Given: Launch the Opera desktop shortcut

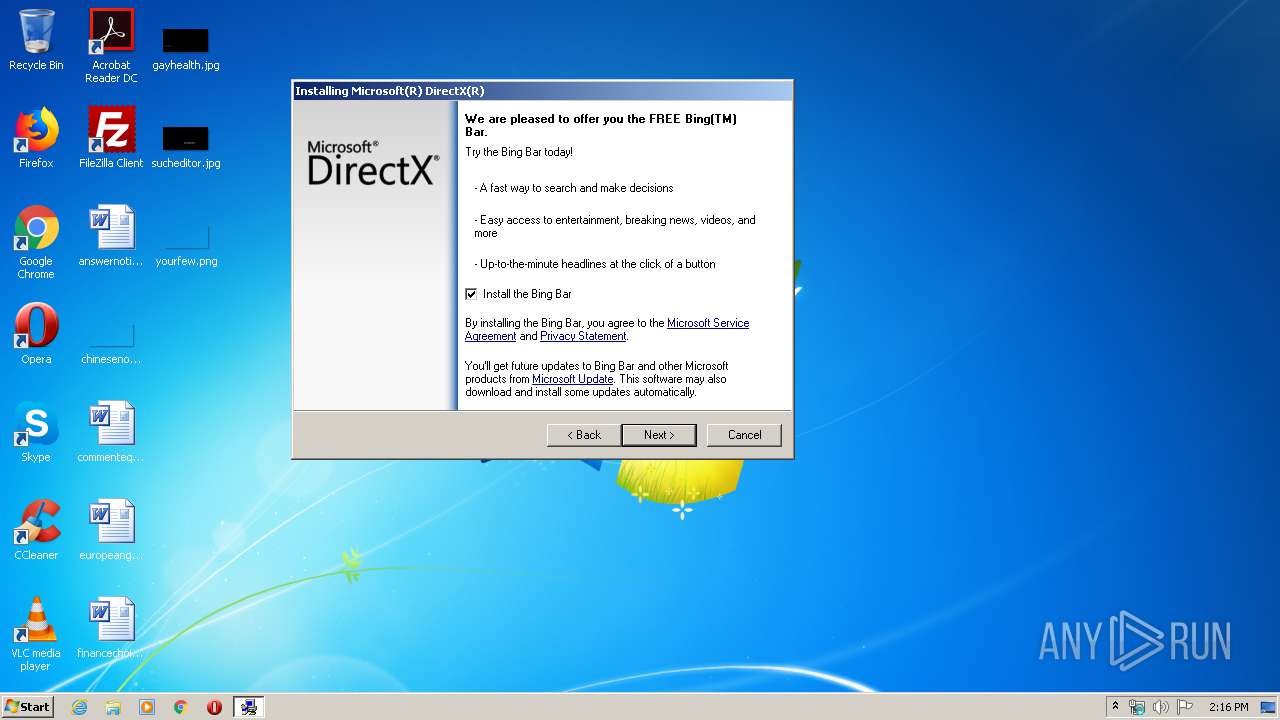Looking at the screenshot, I should click(36, 334).
